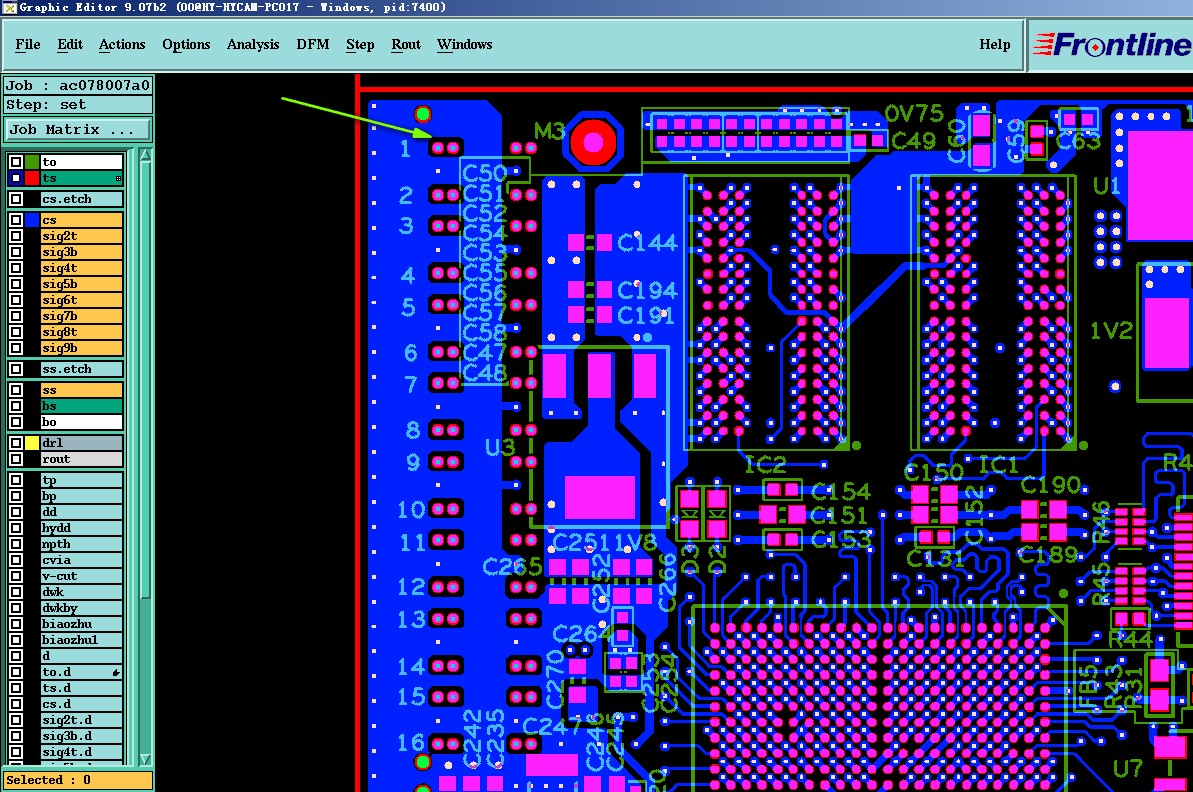Select the sig3b layer name
Image resolution: width=1193 pixels, height=792 pixels.
coord(81,252)
